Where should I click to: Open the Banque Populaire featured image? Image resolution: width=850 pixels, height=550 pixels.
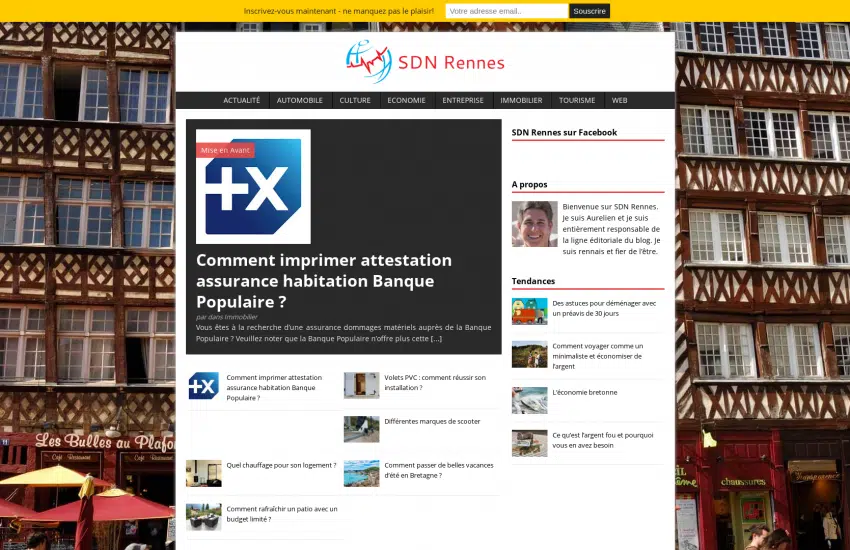pos(253,187)
